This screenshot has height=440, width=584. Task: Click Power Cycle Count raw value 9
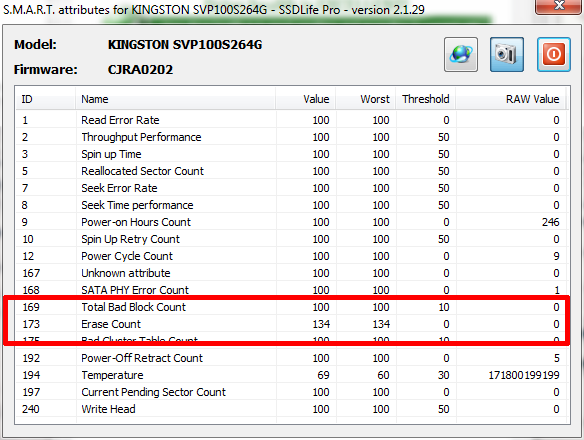[x=556, y=256]
